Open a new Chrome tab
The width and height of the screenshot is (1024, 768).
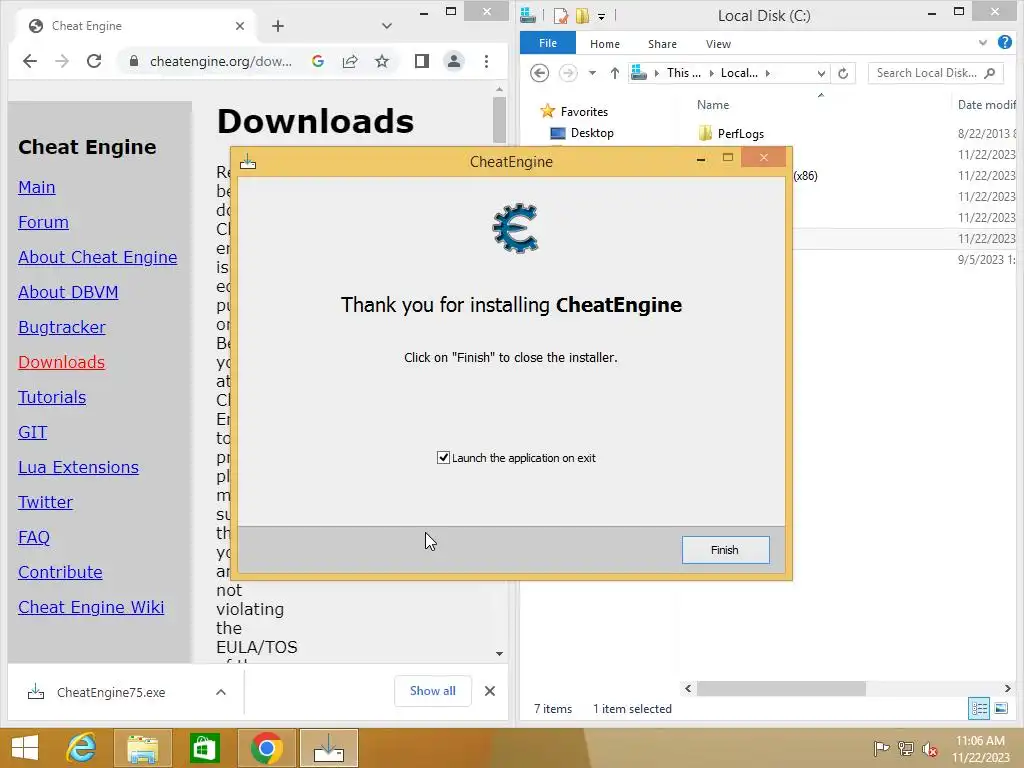(278, 26)
